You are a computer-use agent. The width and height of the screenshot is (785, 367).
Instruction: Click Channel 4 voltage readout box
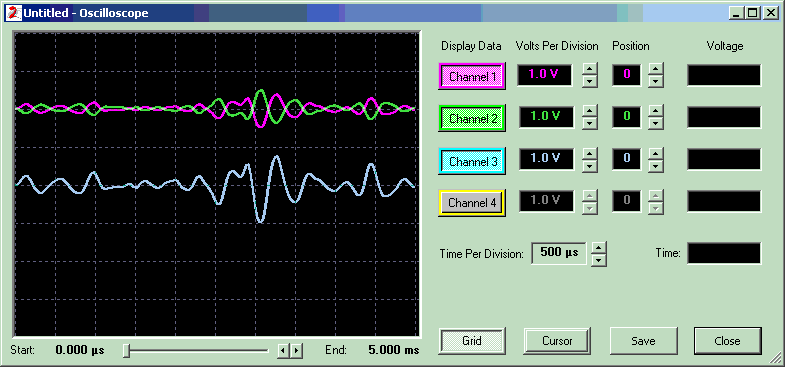(724, 201)
